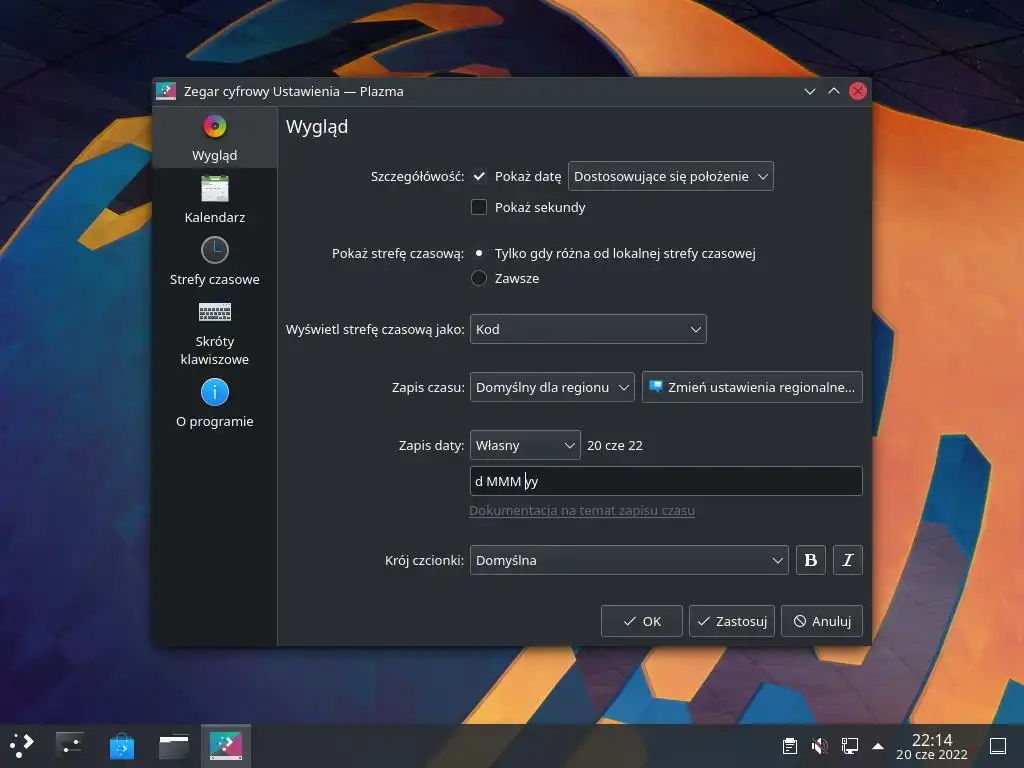The height and width of the screenshot is (768, 1024).
Task: Toggle bold font with the B button
Action: (810, 560)
